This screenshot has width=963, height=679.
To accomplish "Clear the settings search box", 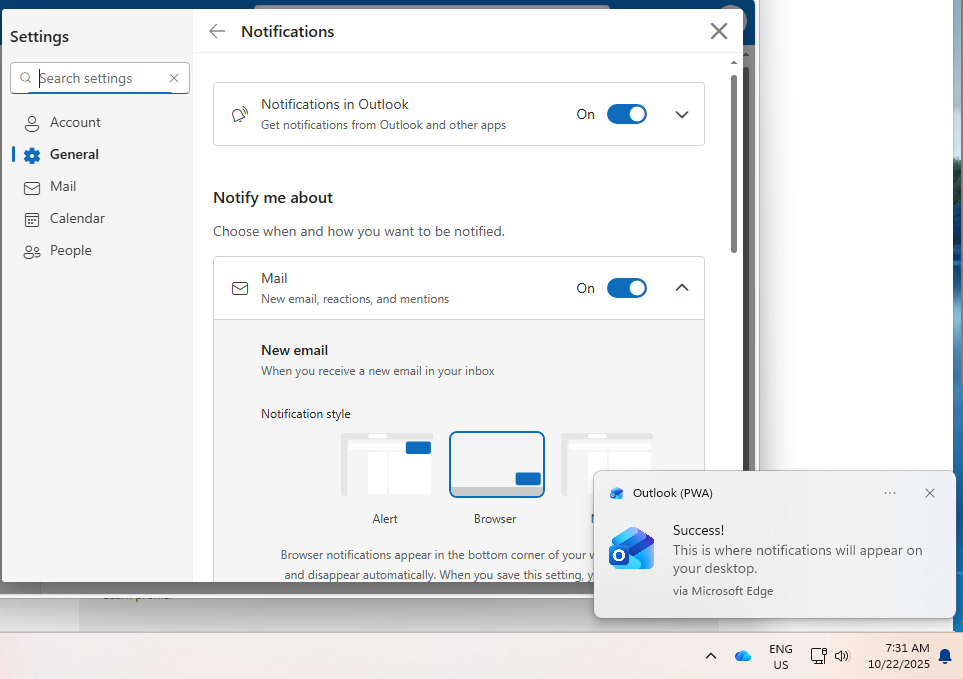I will pyautogui.click(x=174, y=77).
